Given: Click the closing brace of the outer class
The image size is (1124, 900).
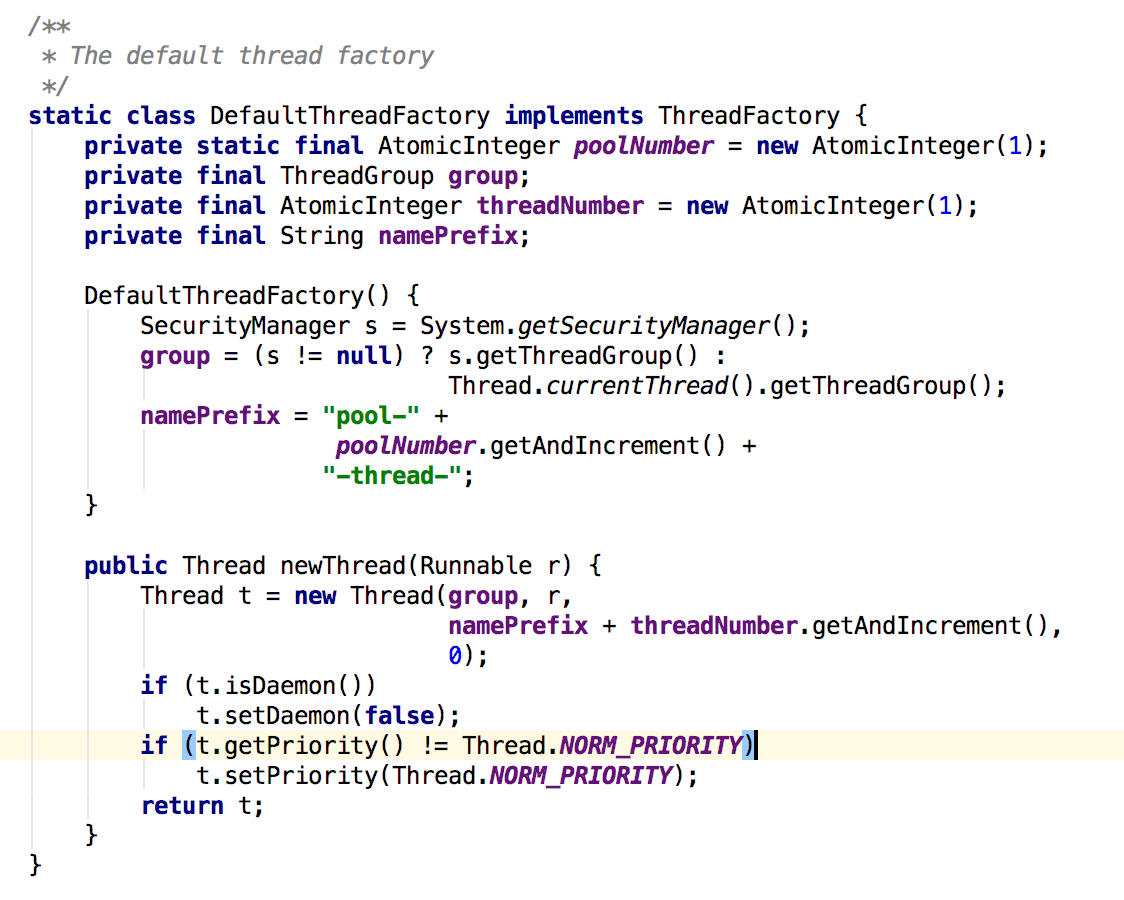Looking at the screenshot, I should coord(34,866).
